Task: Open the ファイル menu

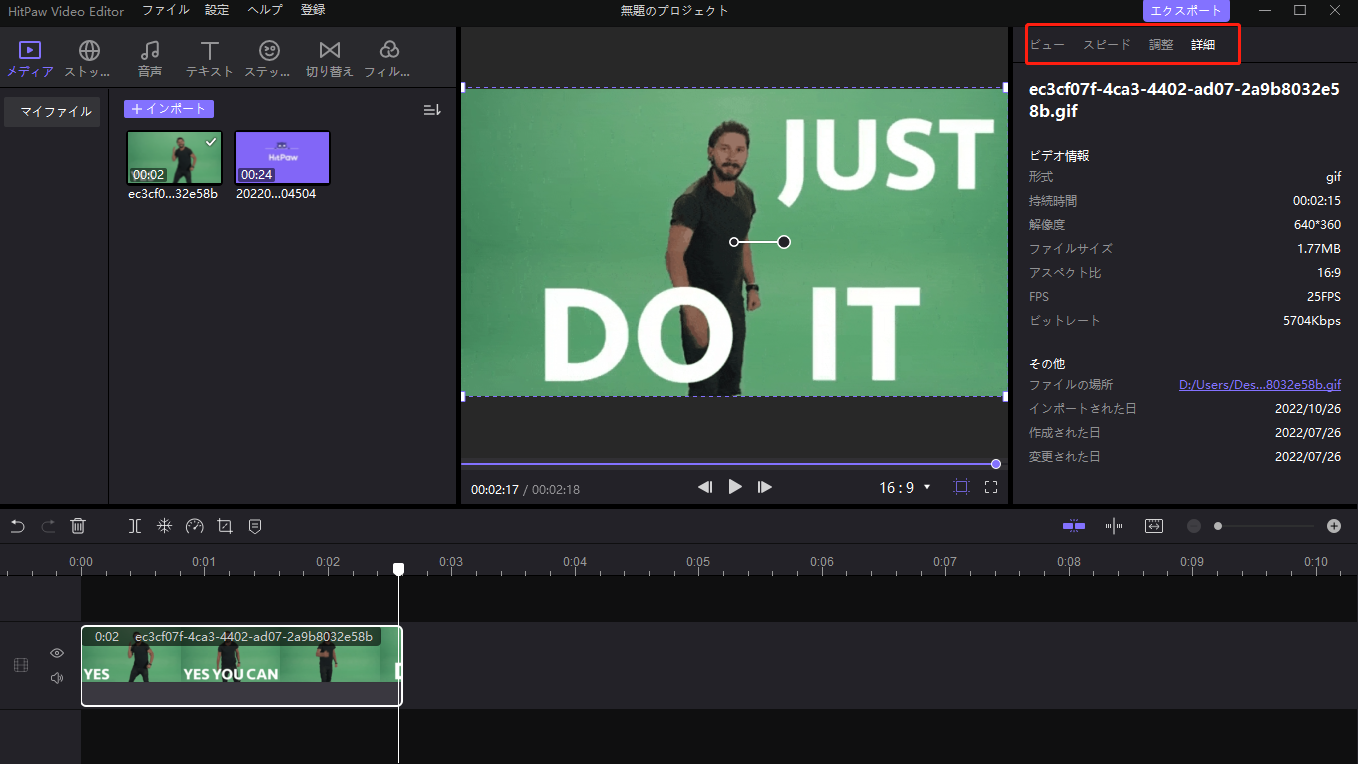Action: [x=165, y=10]
